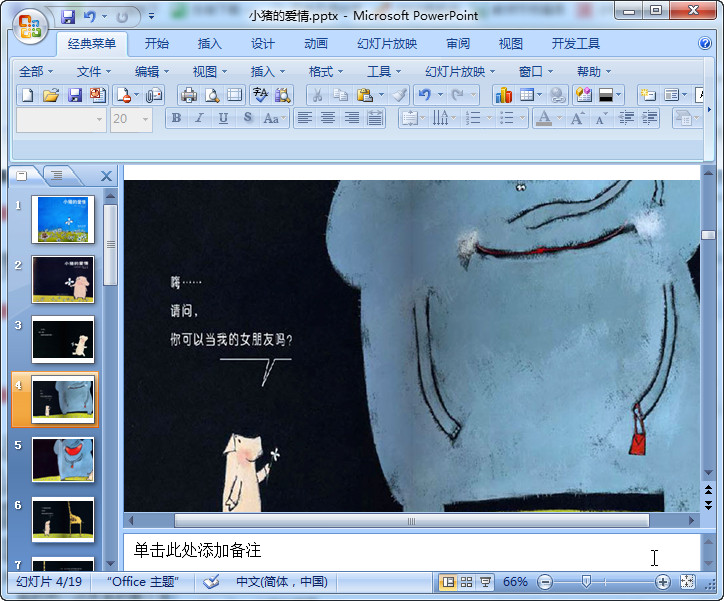Open the 全部 dropdown menu

[x=36, y=72]
